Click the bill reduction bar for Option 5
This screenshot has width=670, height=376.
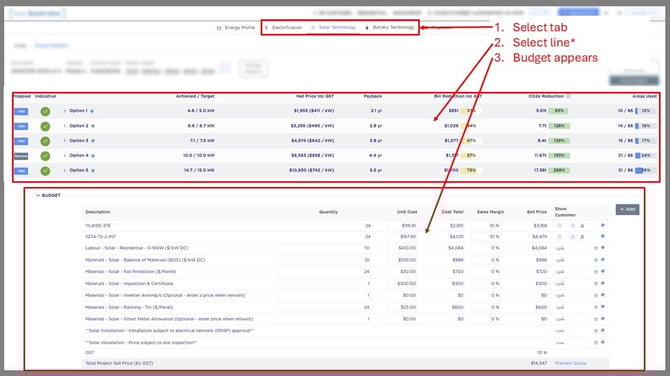tap(471, 170)
